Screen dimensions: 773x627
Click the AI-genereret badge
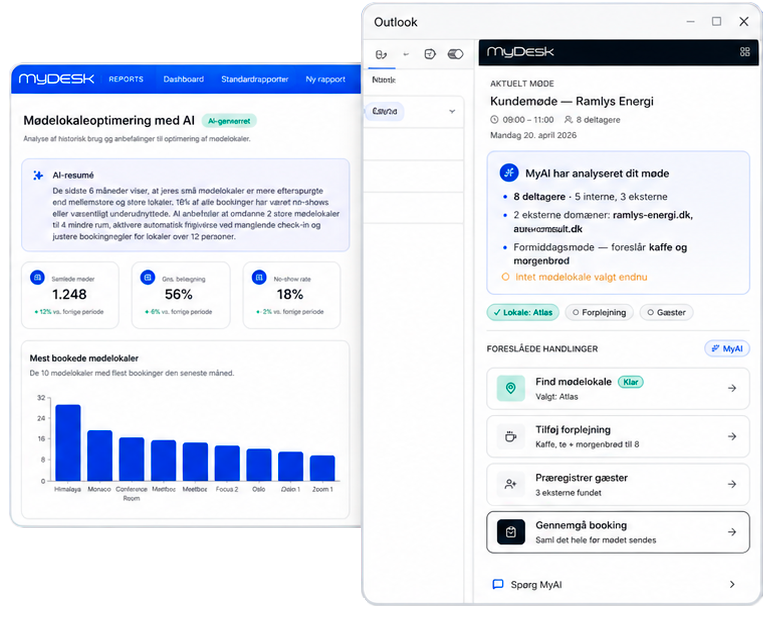click(x=229, y=121)
